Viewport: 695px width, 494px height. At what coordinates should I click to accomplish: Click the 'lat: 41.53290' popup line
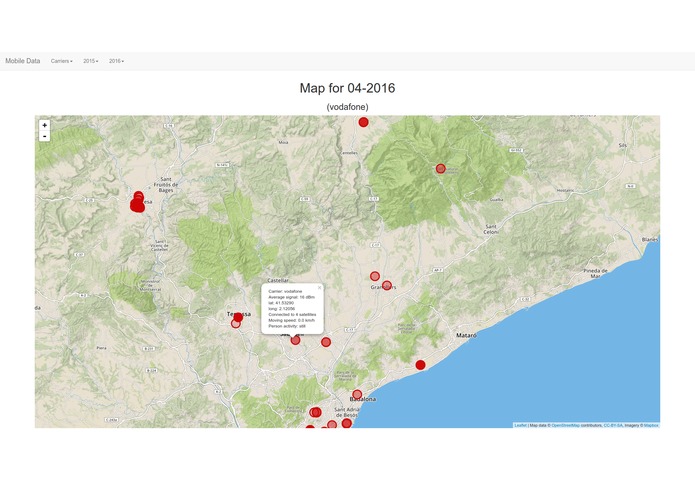[281, 303]
